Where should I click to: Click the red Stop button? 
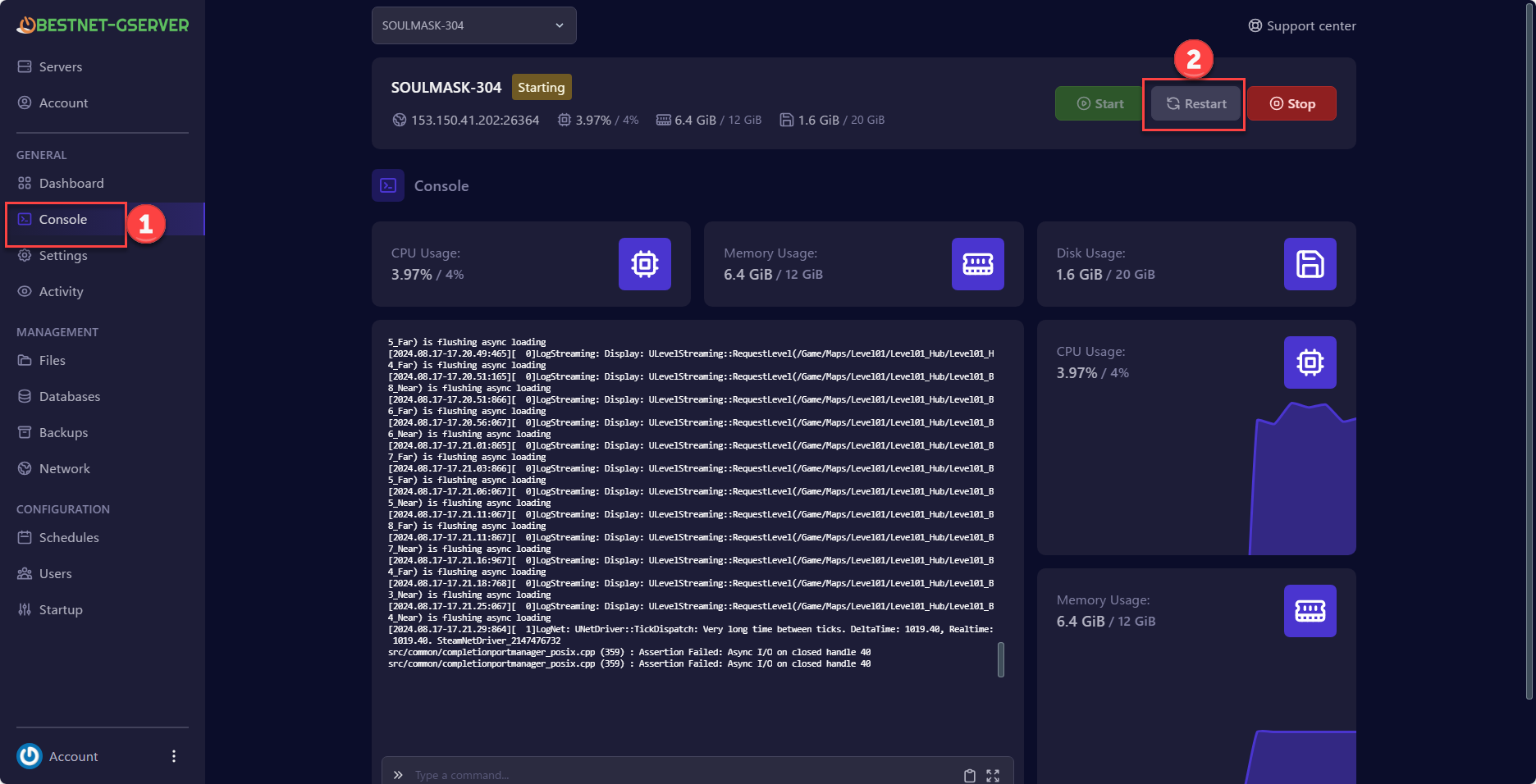pyautogui.click(x=1292, y=103)
